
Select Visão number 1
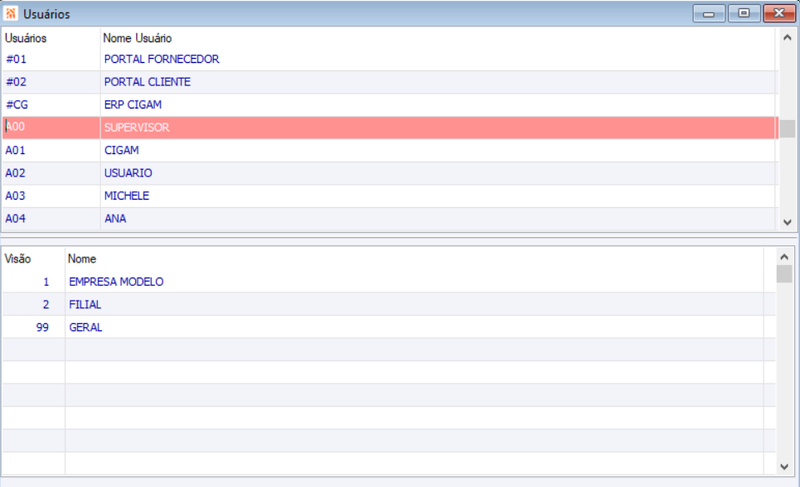[x=46, y=282]
